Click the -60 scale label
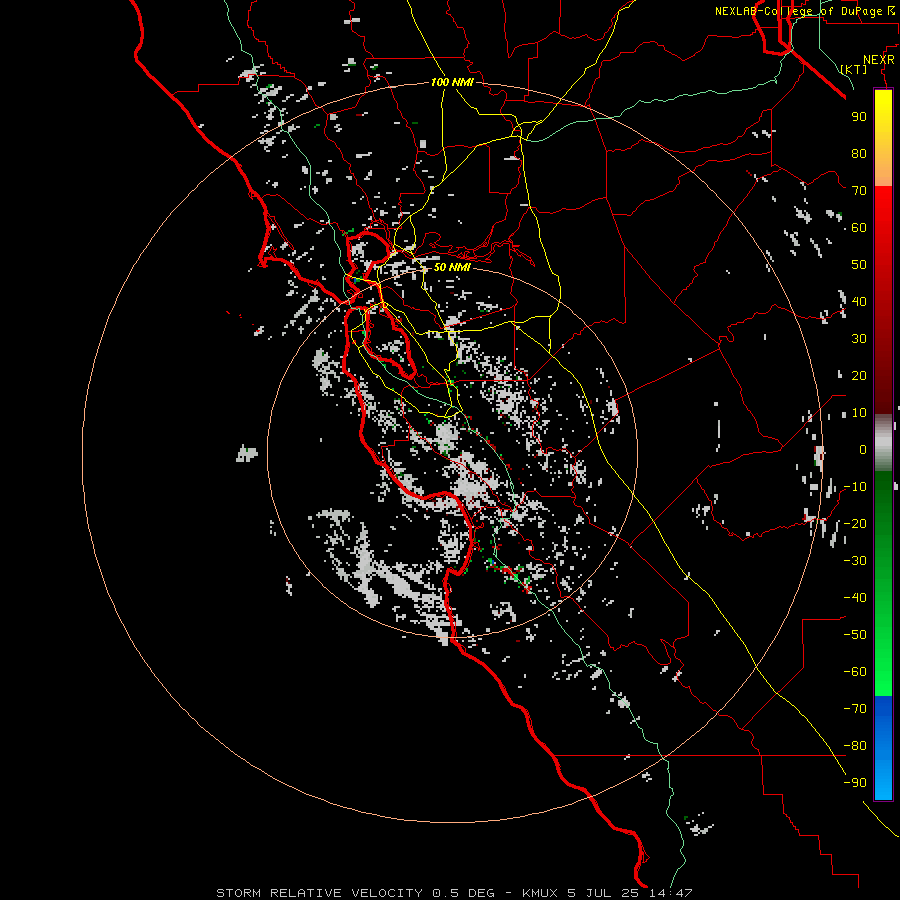Viewport: 900px width, 900px height. coord(855,672)
